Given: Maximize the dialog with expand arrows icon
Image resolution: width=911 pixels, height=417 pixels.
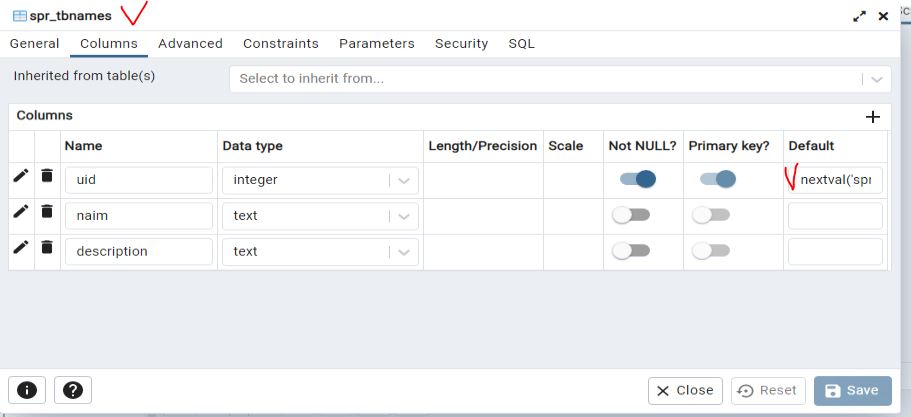Looking at the screenshot, I should click(x=859, y=16).
